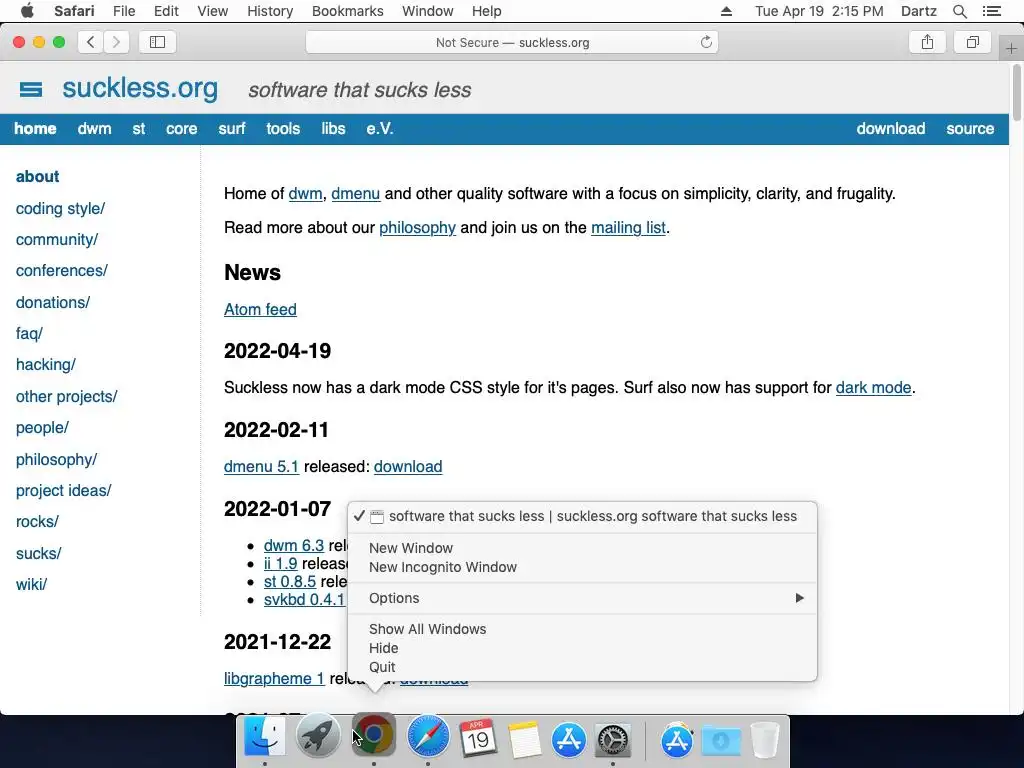
Task: Click the dwm tab in navigation bar
Action: pos(94,129)
